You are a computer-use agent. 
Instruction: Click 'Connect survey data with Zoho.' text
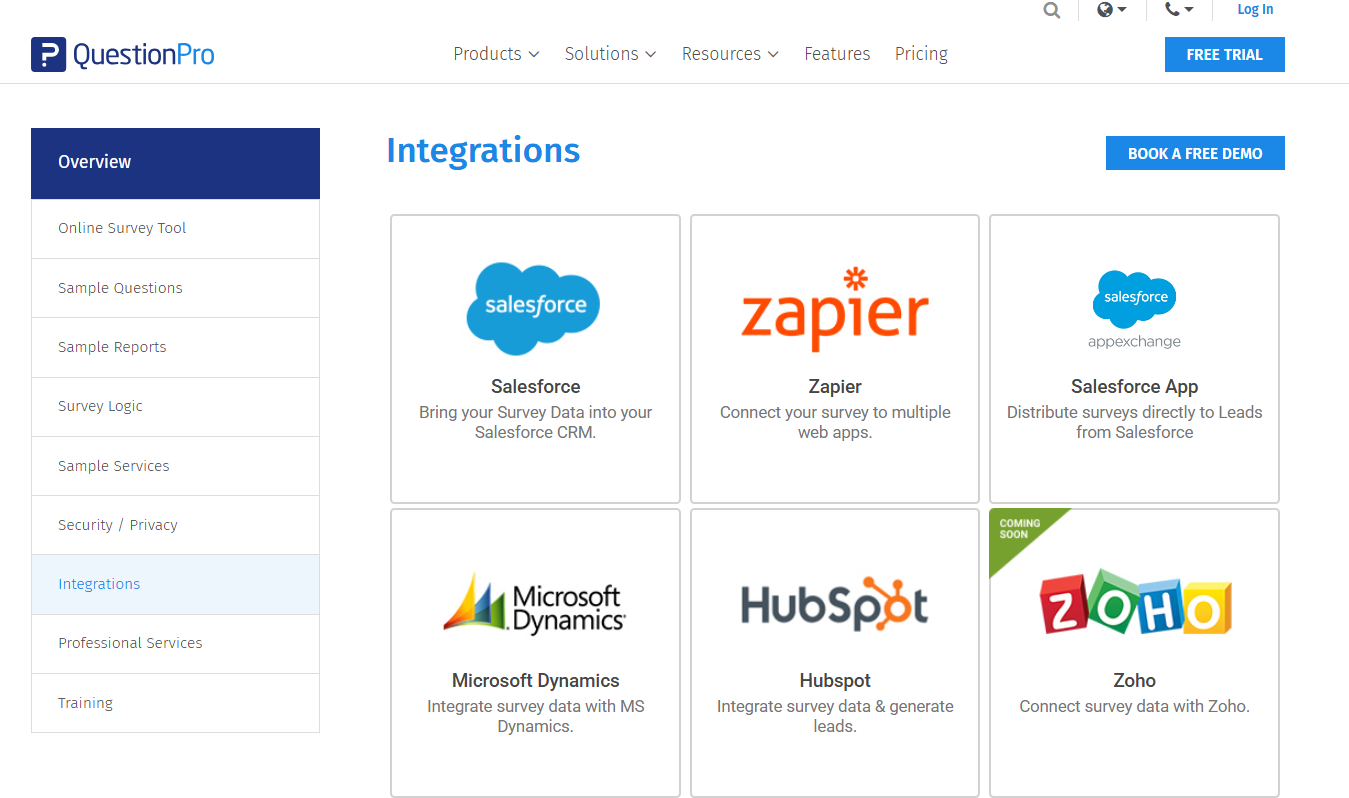(1134, 706)
